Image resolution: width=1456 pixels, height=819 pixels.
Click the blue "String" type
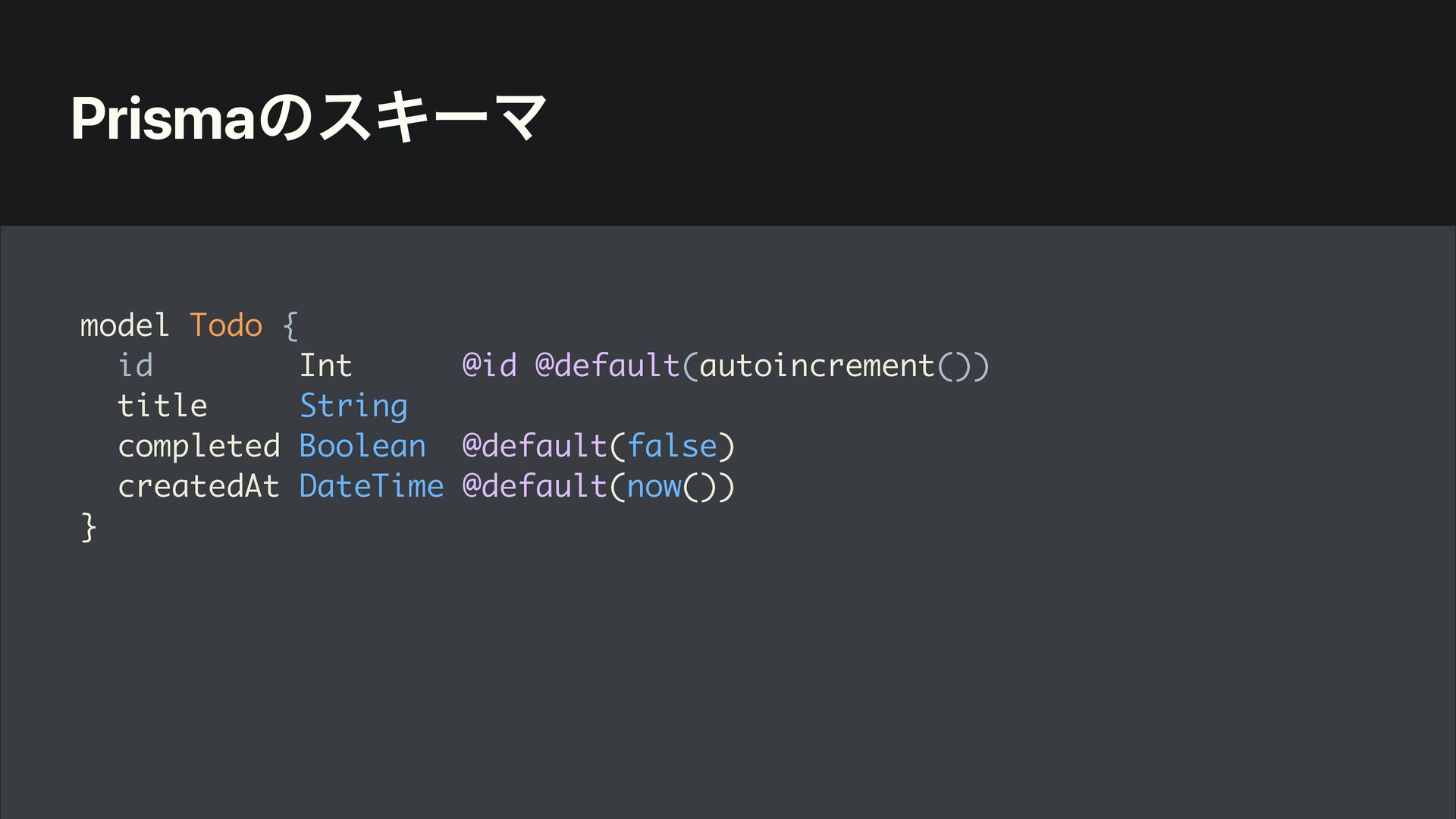pyautogui.click(x=353, y=406)
